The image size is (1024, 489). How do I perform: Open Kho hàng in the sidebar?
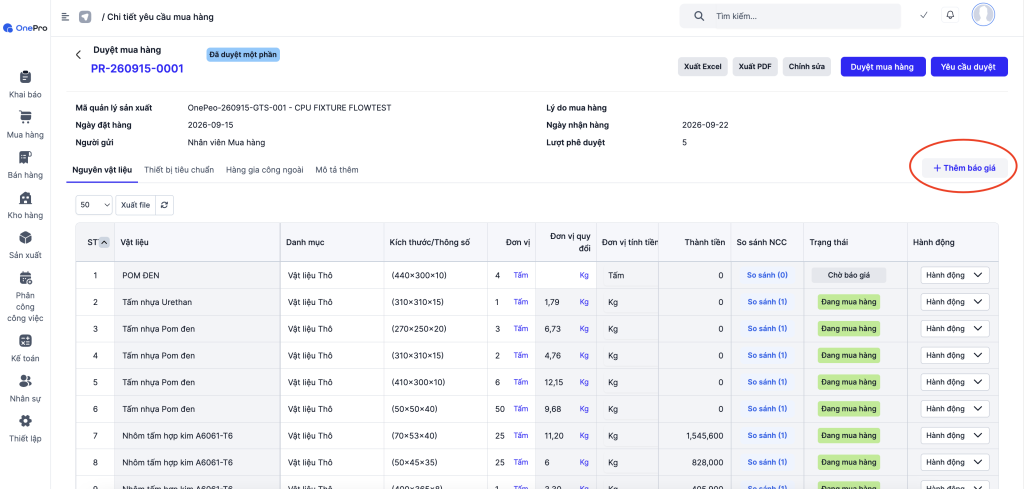[x=25, y=205]
